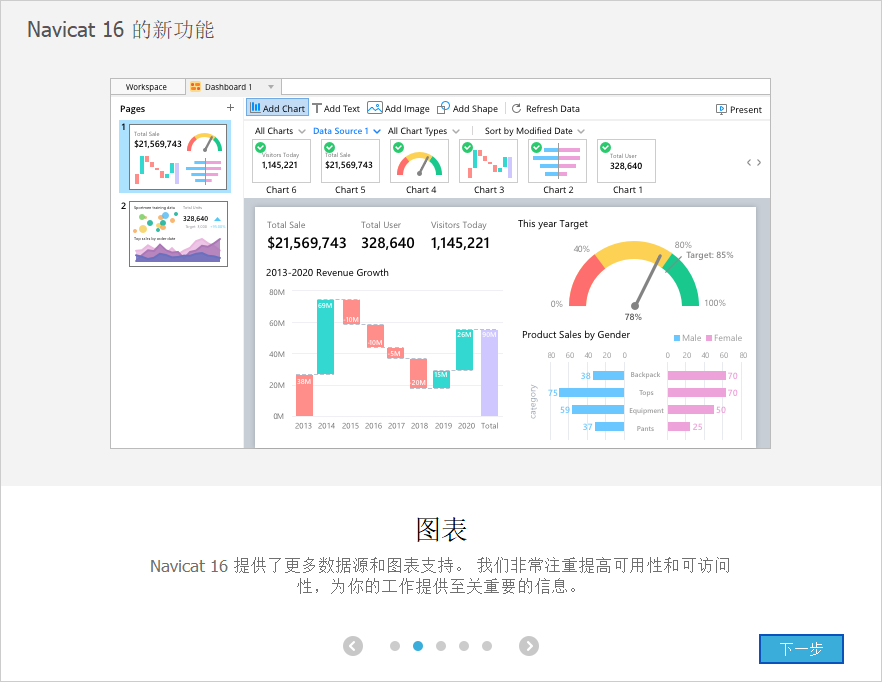882x682 pixels.
Task: Click the chart list left chevron
Action: [749, 163]
